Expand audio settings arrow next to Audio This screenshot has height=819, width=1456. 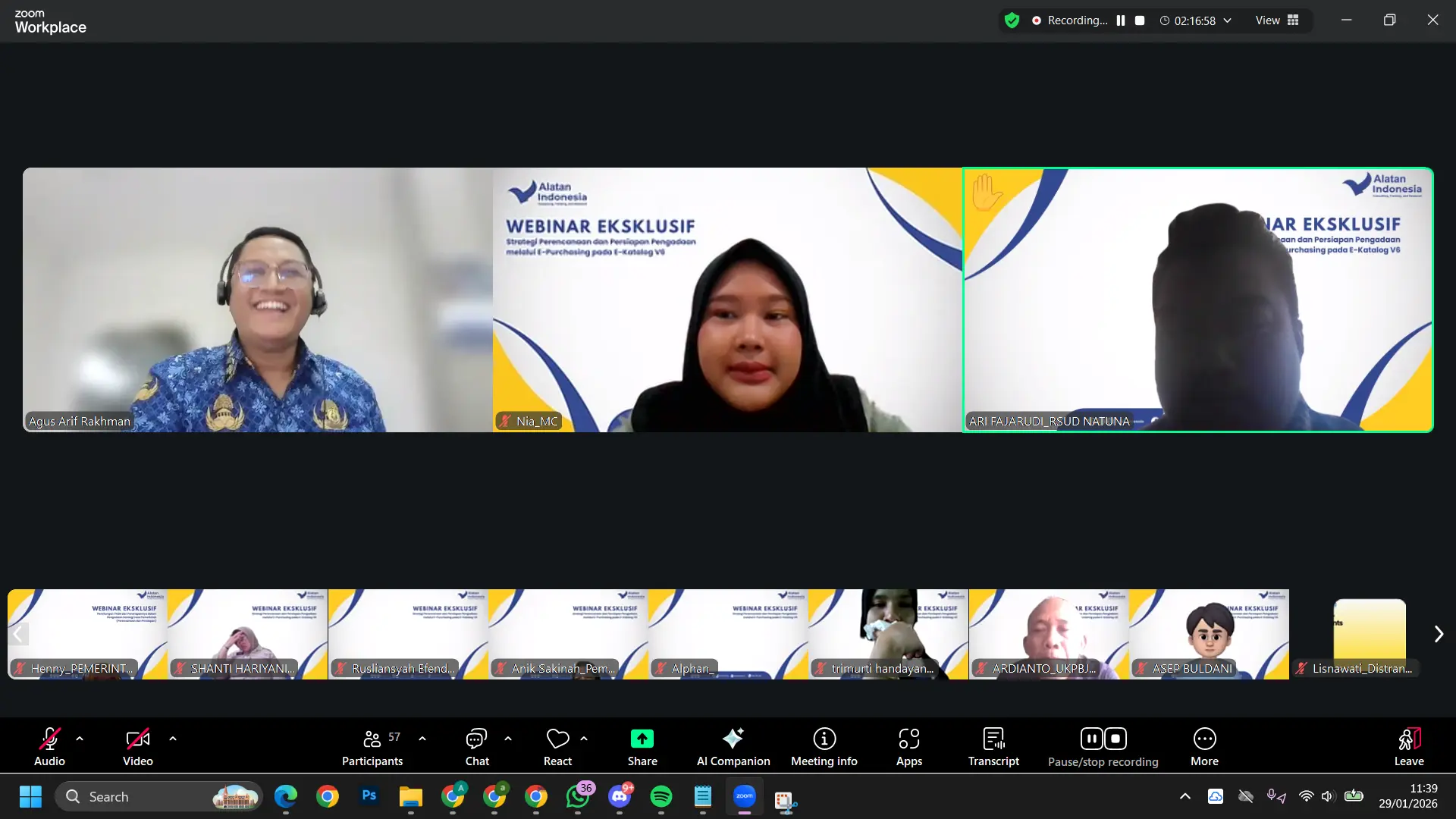[x=80, y=738]
